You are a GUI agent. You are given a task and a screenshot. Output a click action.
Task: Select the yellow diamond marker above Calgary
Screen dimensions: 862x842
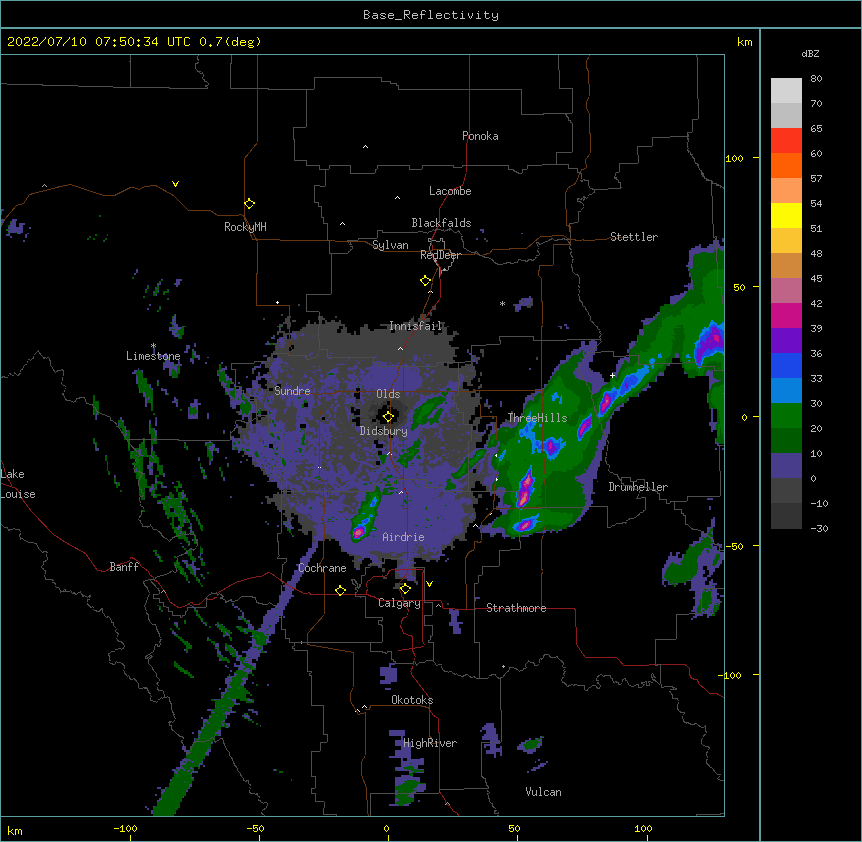point(405,589)
